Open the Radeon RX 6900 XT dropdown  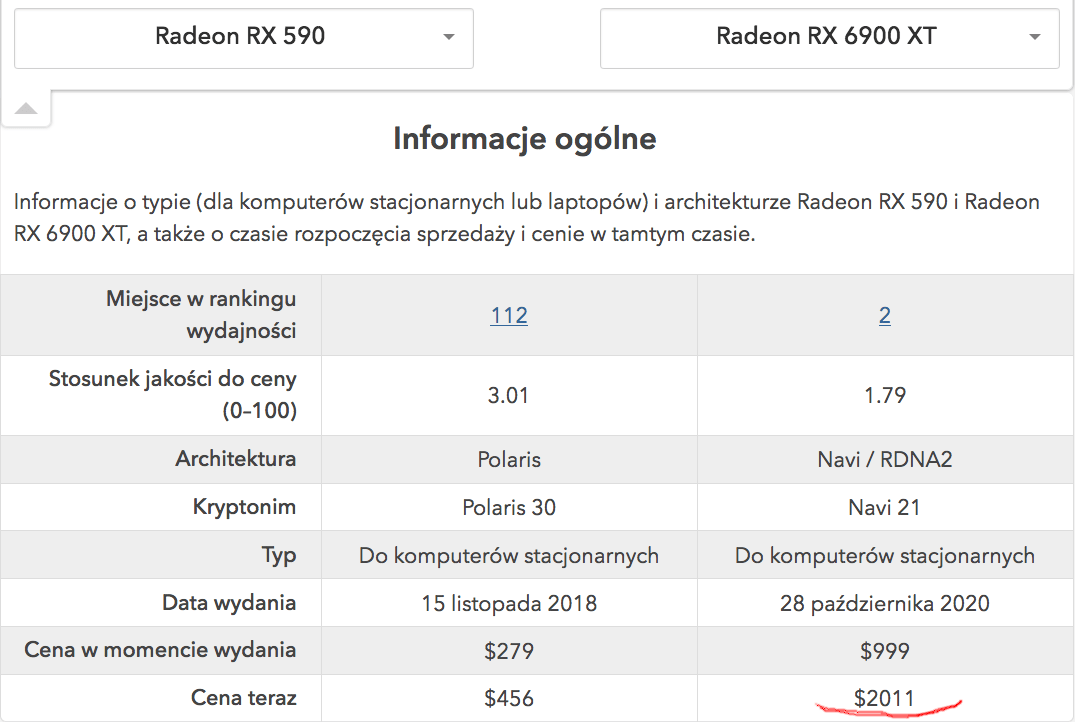coord(830,38)
